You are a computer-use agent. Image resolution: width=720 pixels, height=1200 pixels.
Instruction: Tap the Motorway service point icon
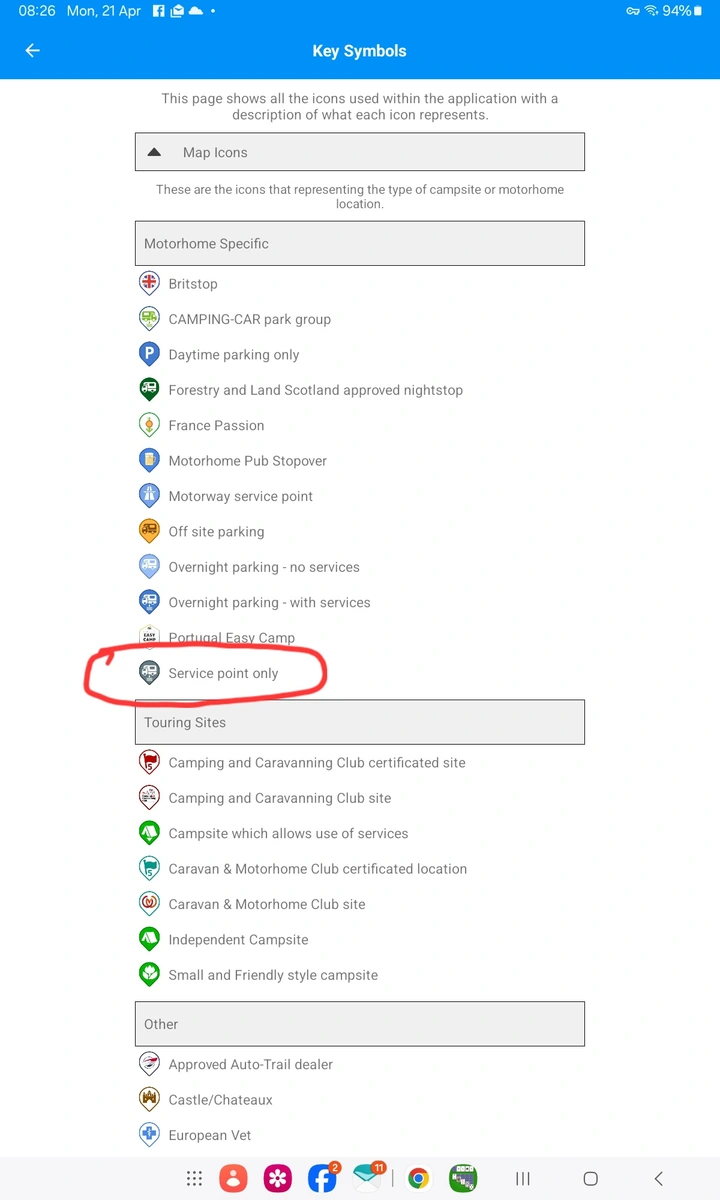point(149,496)
